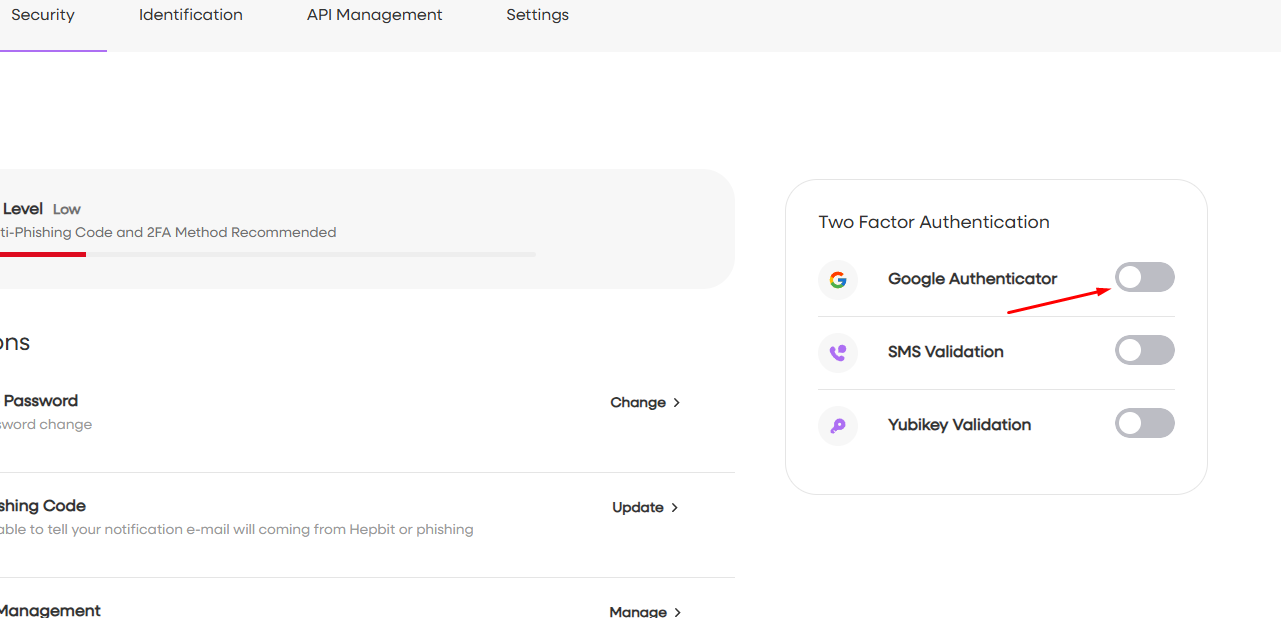1281x618 pixels.
Task: Switch to the Identification tab
Action: point(191,15)
